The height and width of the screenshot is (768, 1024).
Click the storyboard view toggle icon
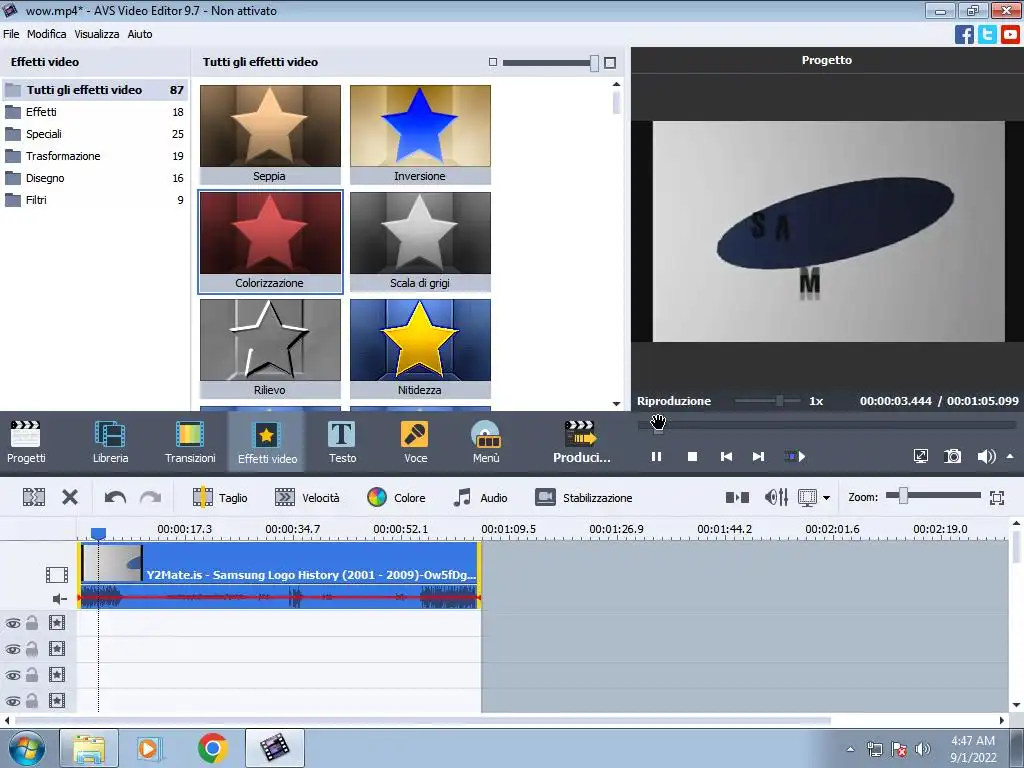coord(737,498)
